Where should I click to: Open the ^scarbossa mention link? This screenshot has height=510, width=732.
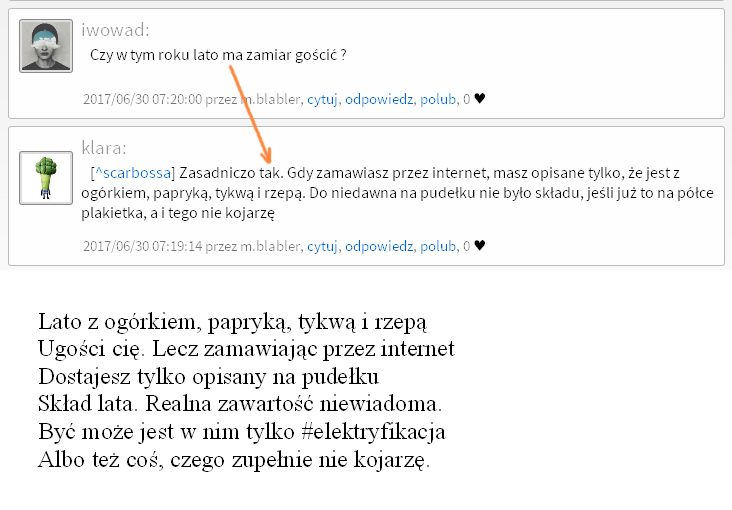(132, 171)
